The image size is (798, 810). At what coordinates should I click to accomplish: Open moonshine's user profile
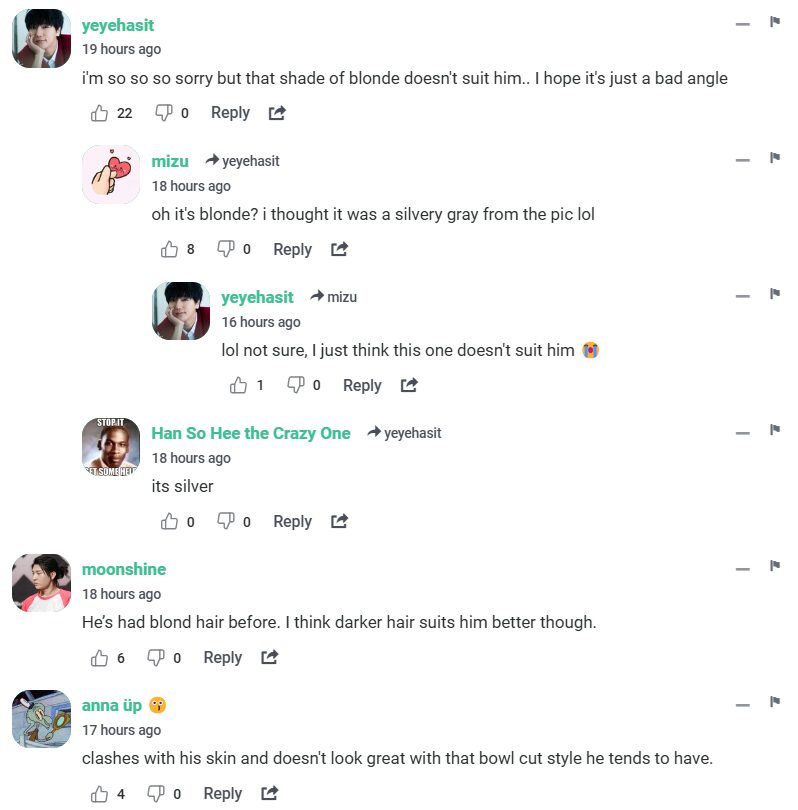tap(124, 569)
